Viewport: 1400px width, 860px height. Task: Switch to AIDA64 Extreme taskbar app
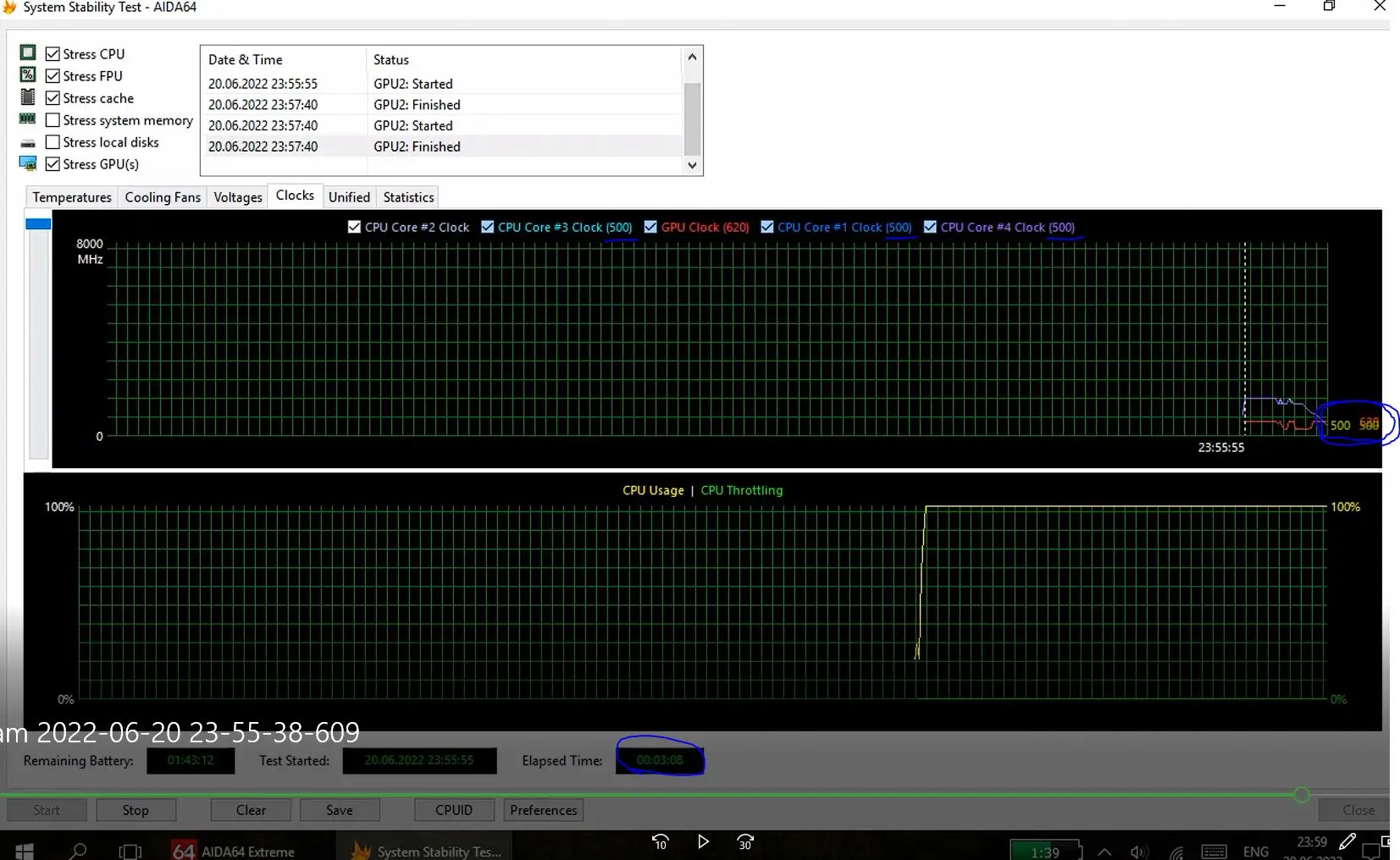point(233,851)
